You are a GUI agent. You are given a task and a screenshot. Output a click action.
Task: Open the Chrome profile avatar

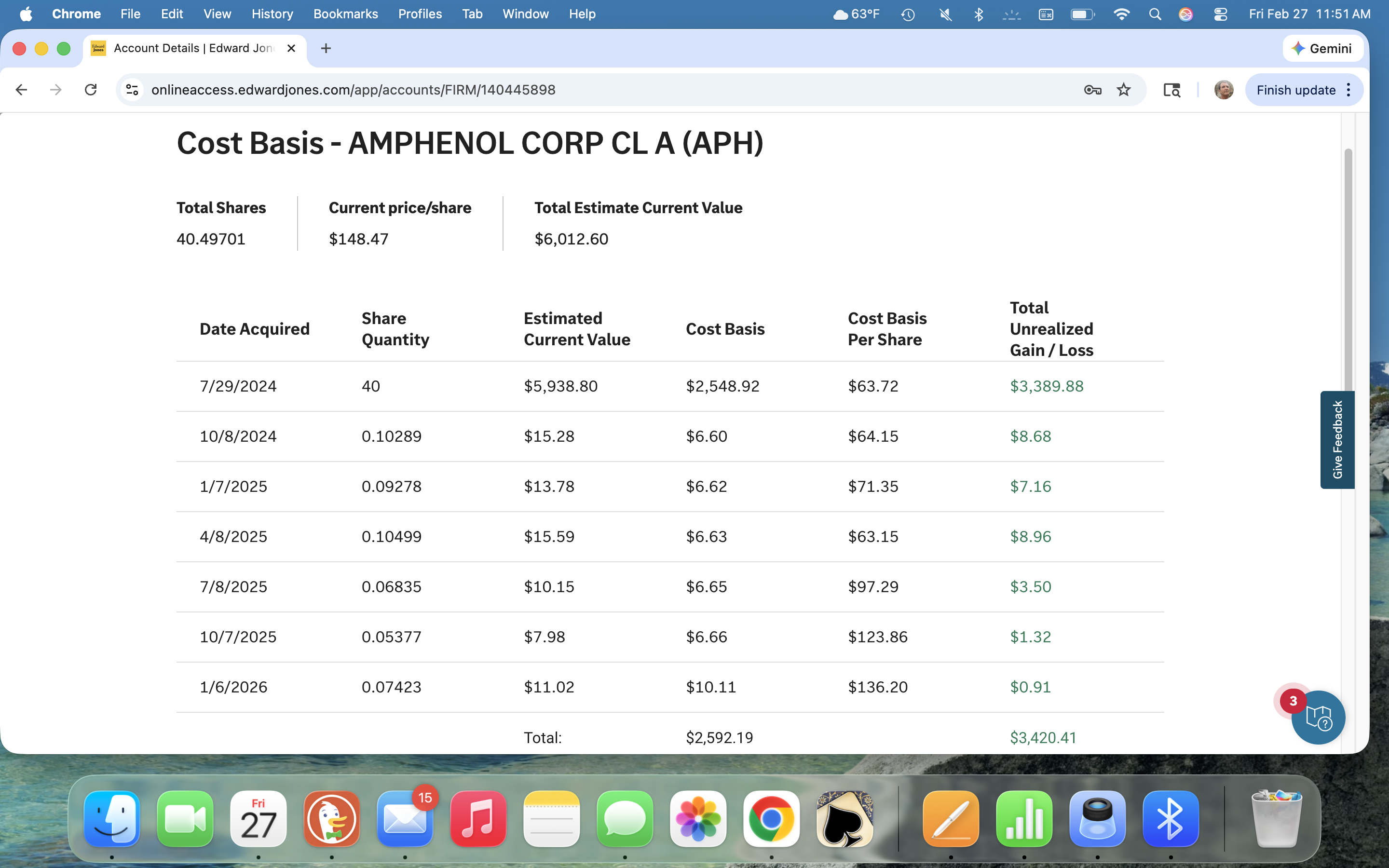click(x=1223, y=90)
